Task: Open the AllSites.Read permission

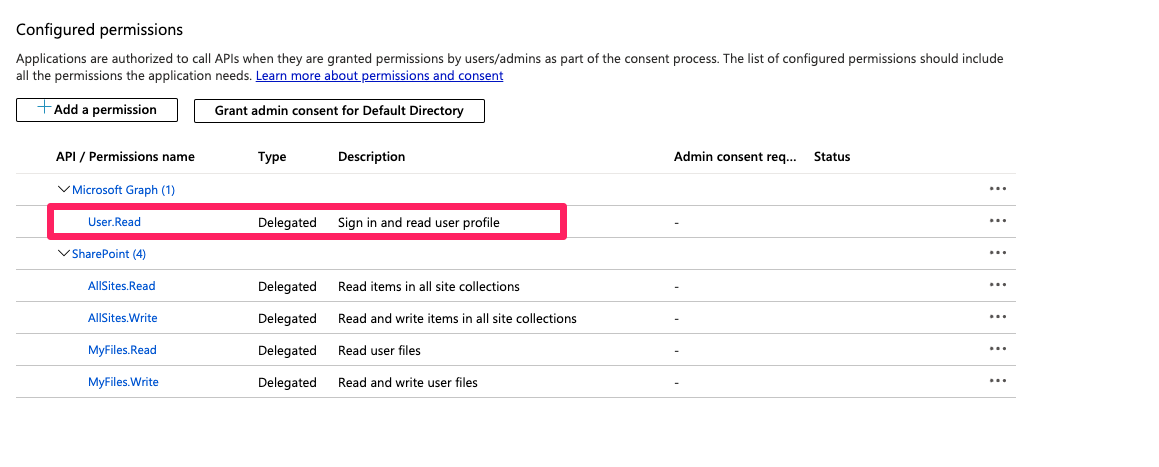Action: pyautogui.click(x=121, y=286)
